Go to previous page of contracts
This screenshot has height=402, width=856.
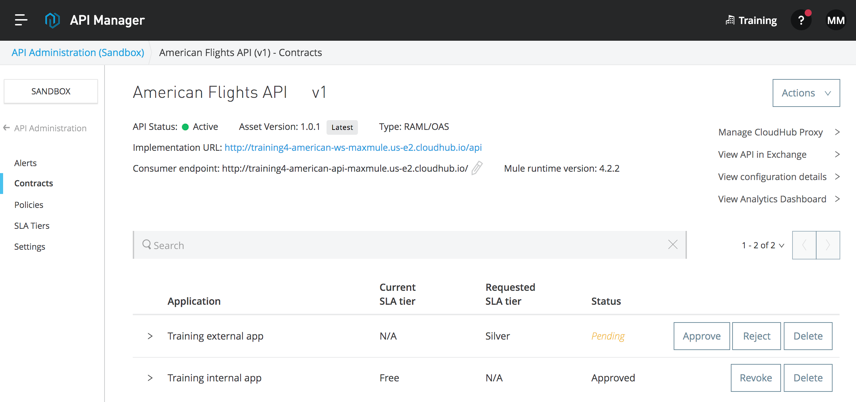pyautogui.click(x=804, y=245)
